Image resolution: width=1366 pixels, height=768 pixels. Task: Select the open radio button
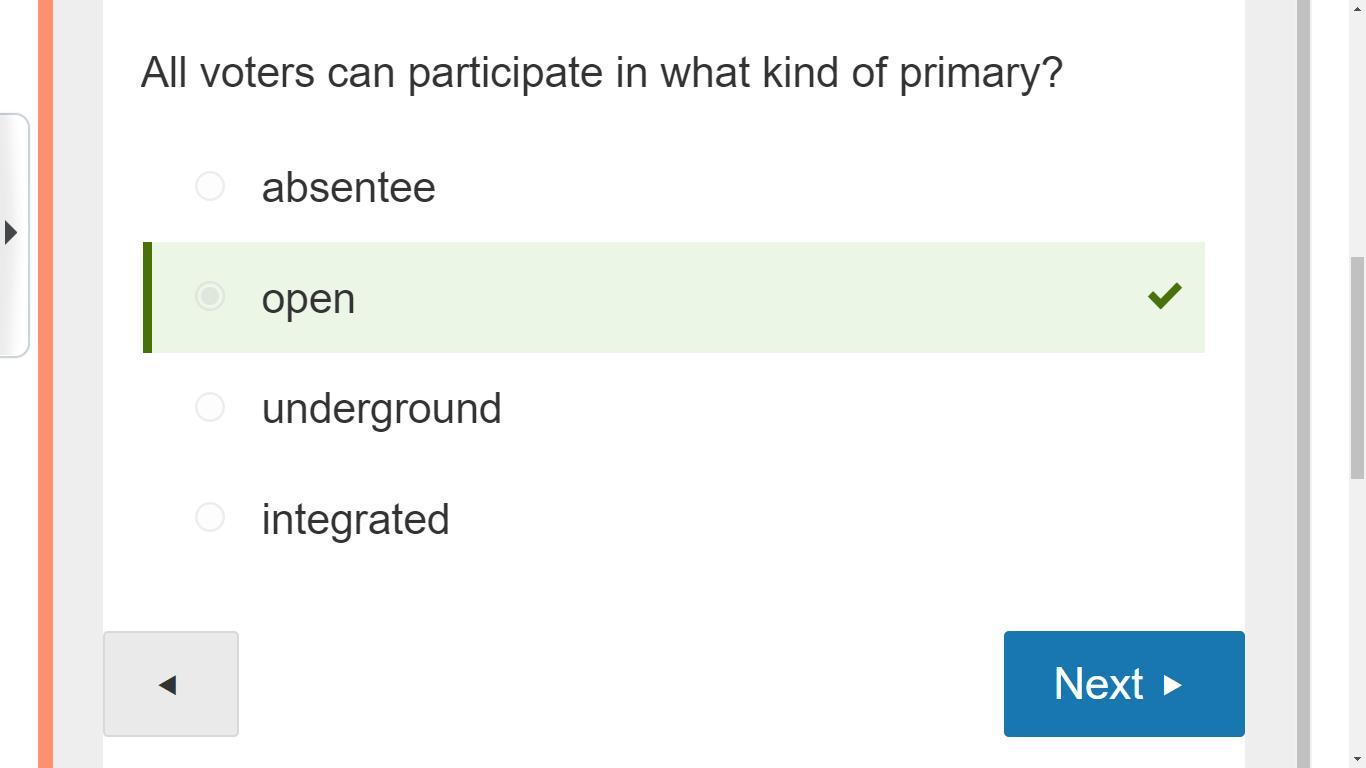pos(210,297)
